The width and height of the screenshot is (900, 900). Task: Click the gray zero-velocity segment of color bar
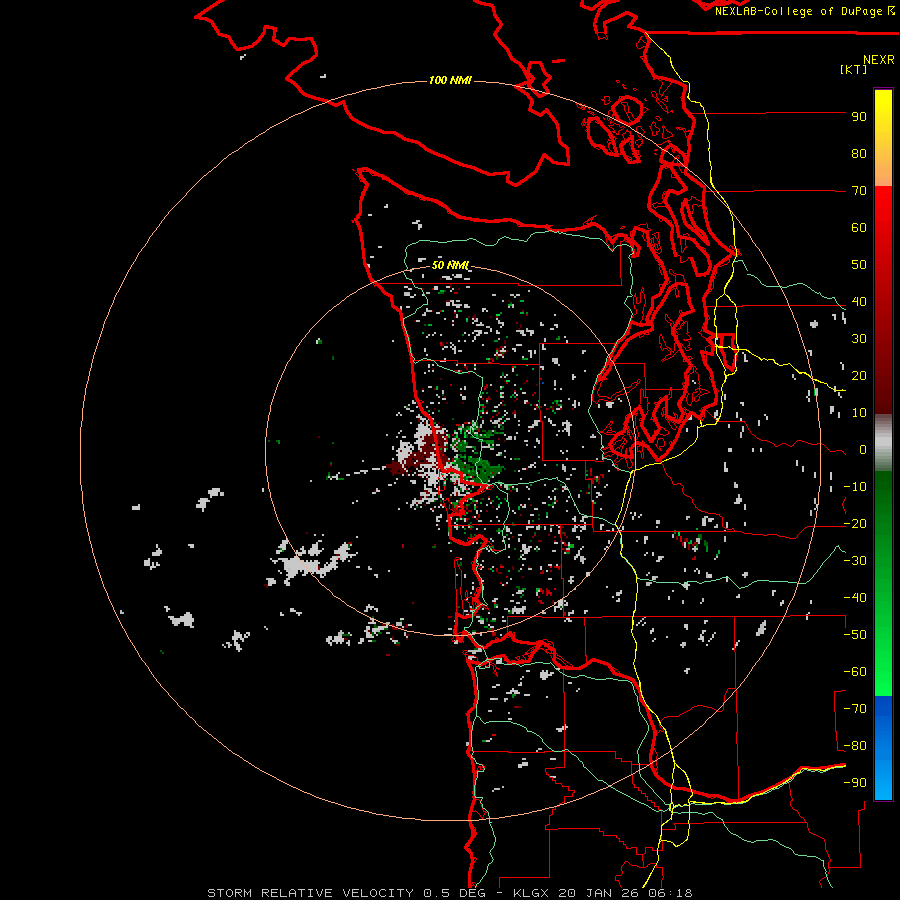(x=883, y=443)
